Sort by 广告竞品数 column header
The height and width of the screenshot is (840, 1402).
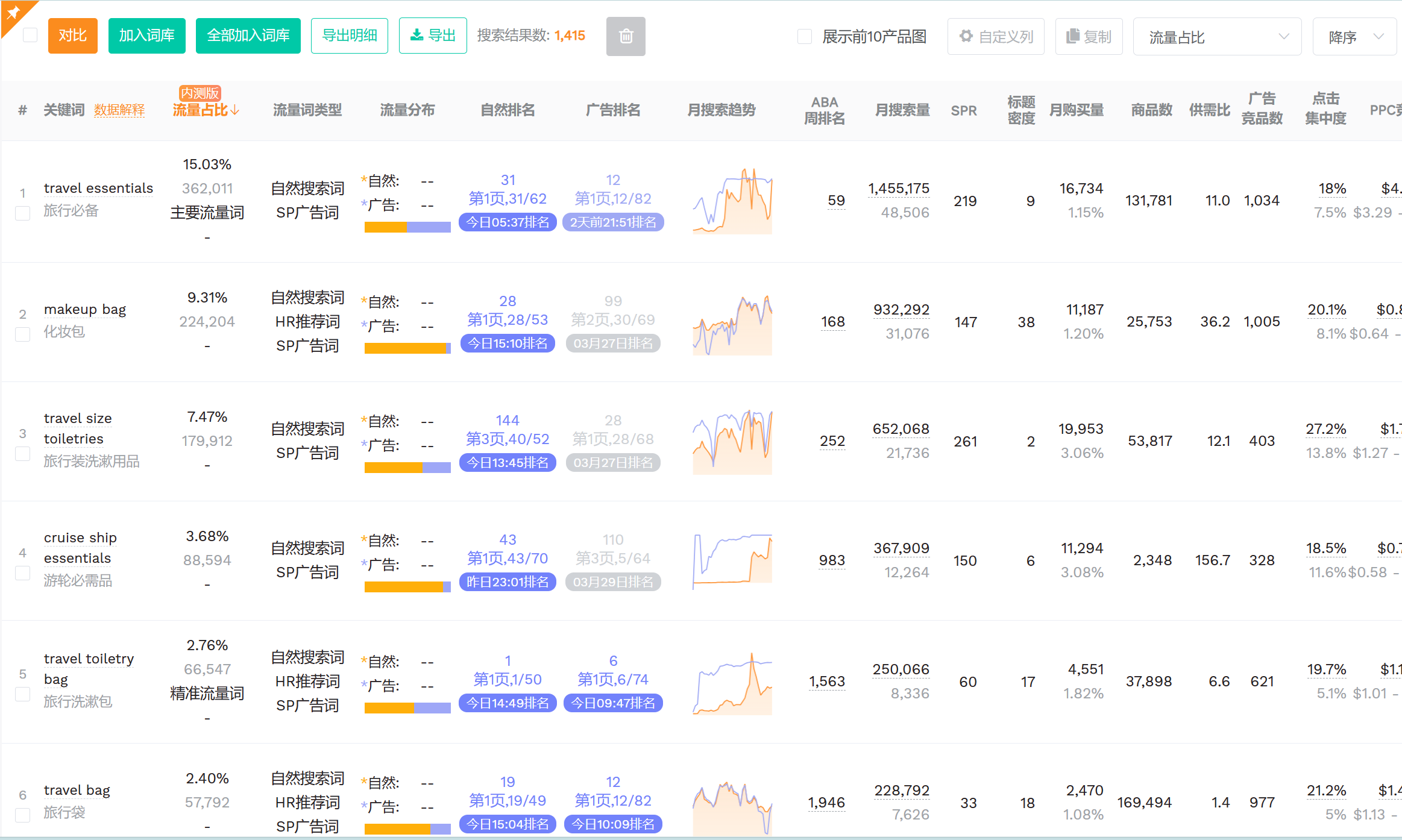1262,108
